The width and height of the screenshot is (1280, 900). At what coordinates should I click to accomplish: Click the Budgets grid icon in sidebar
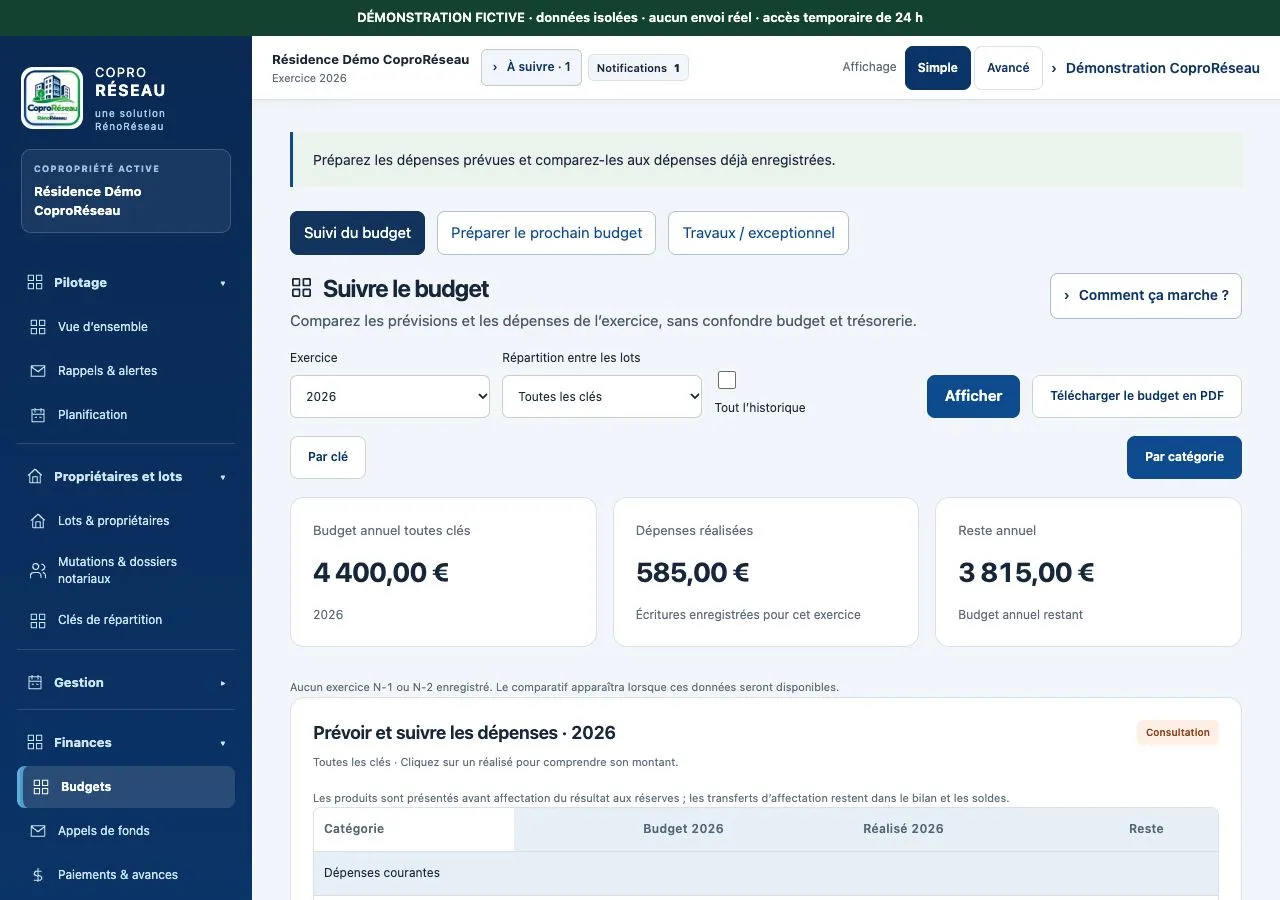[41, 787]
